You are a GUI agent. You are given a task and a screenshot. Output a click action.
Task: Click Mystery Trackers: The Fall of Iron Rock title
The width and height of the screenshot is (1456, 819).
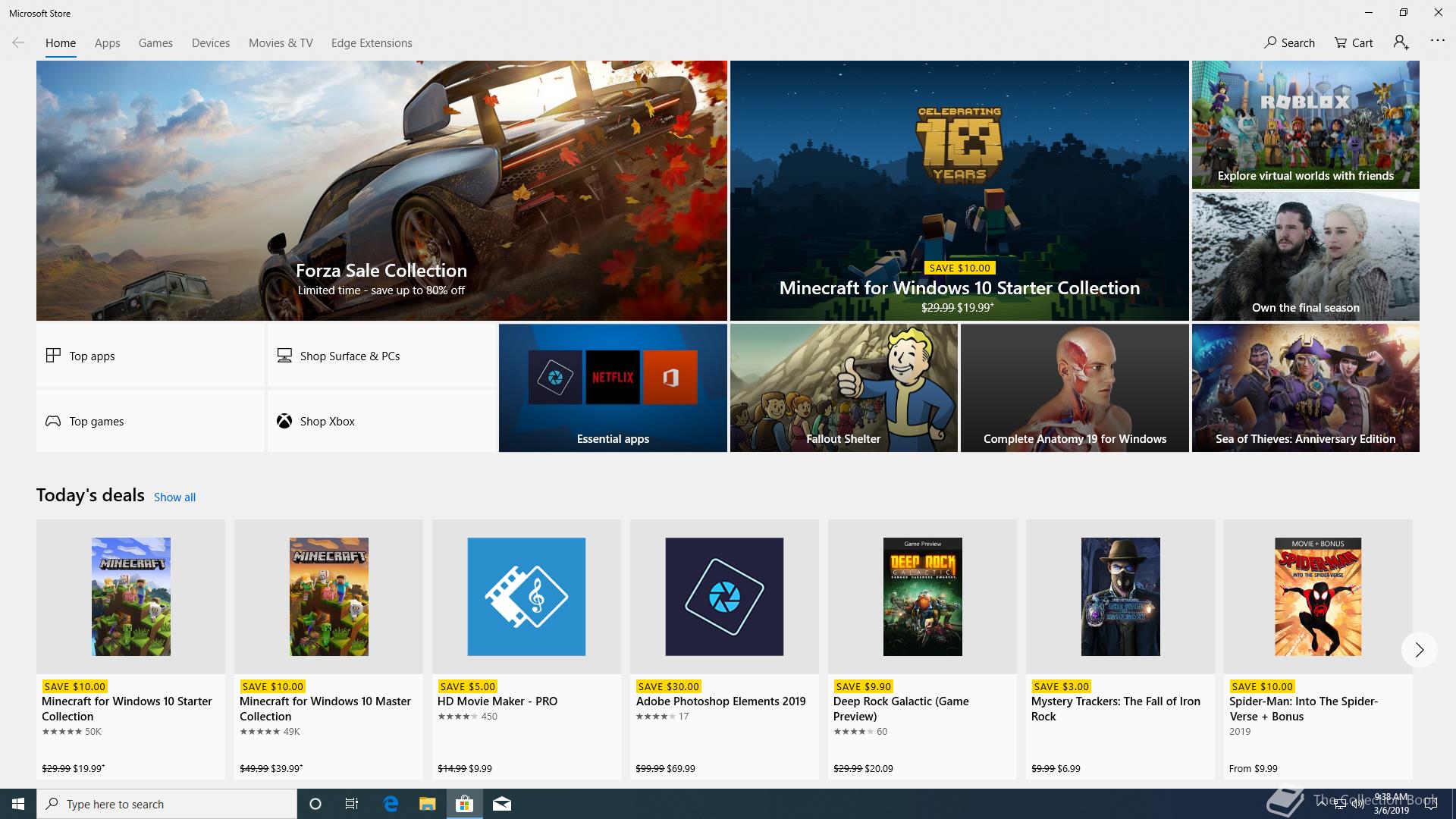point(1116,709)
